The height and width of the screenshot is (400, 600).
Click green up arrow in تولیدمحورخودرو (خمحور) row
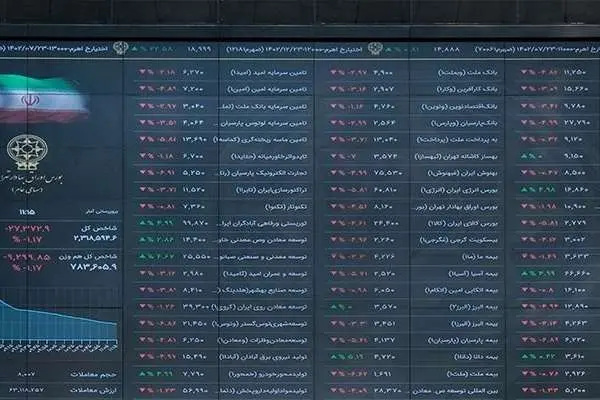(142, 373)
